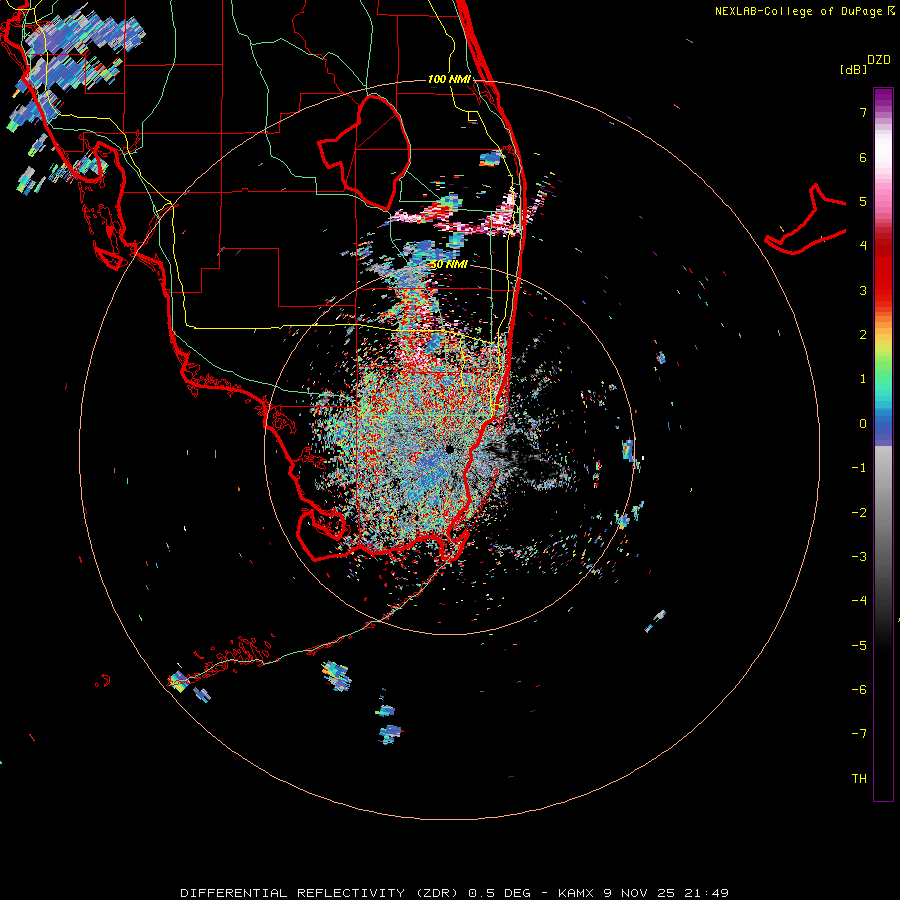
Task: Click the TH threshold label on the scale
Action: 859,779
